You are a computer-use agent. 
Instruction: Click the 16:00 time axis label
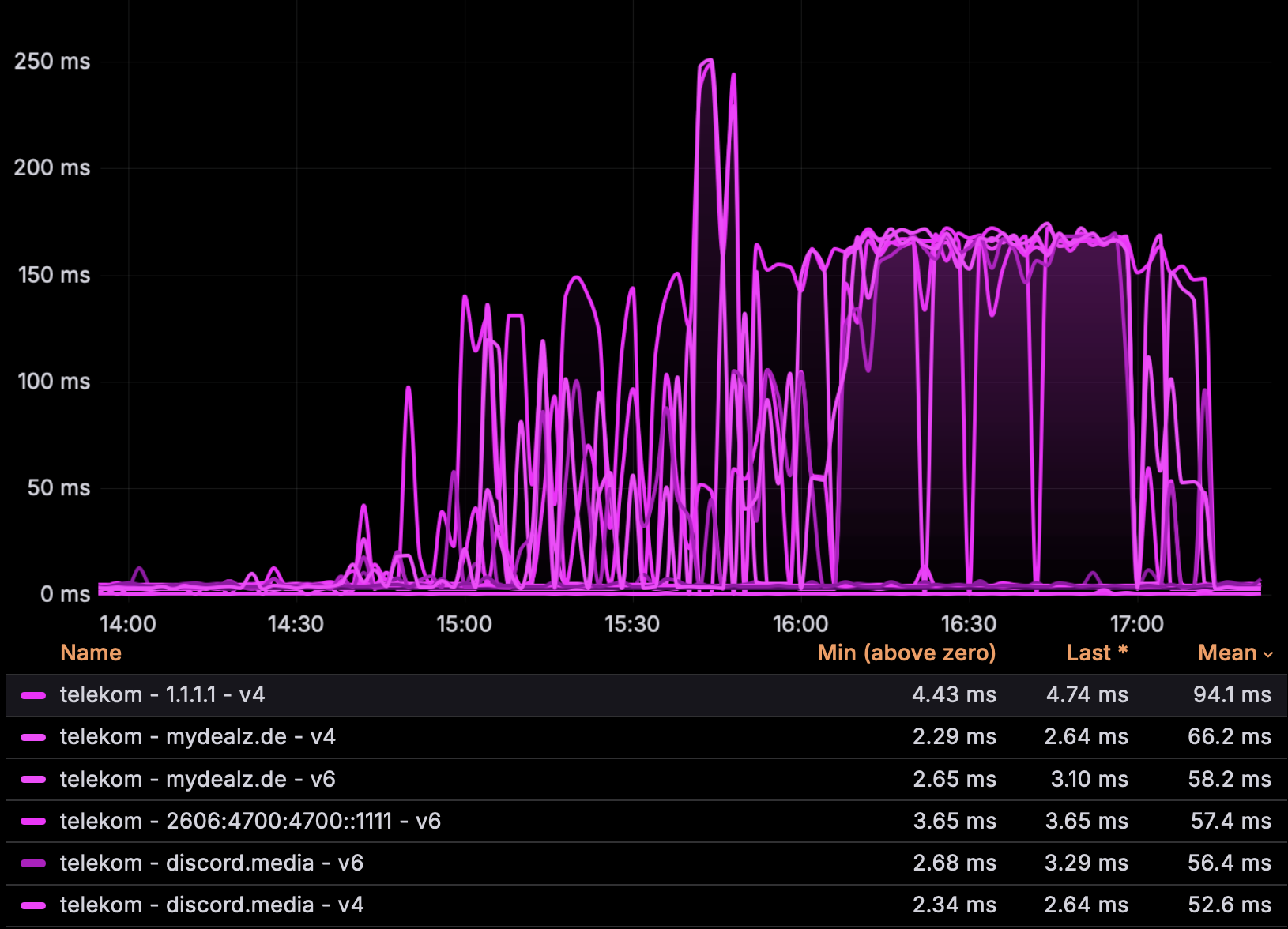pos(800,624)
